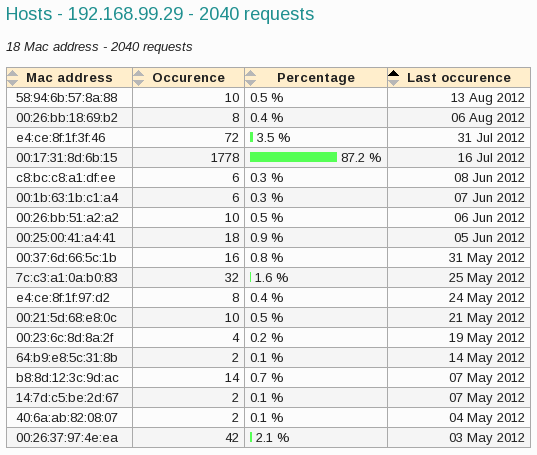The height and width of the screenshot is (455, 537).
Task: Select Mac address 40:6a:ab:82:08:07
Action: click(67, 418)
